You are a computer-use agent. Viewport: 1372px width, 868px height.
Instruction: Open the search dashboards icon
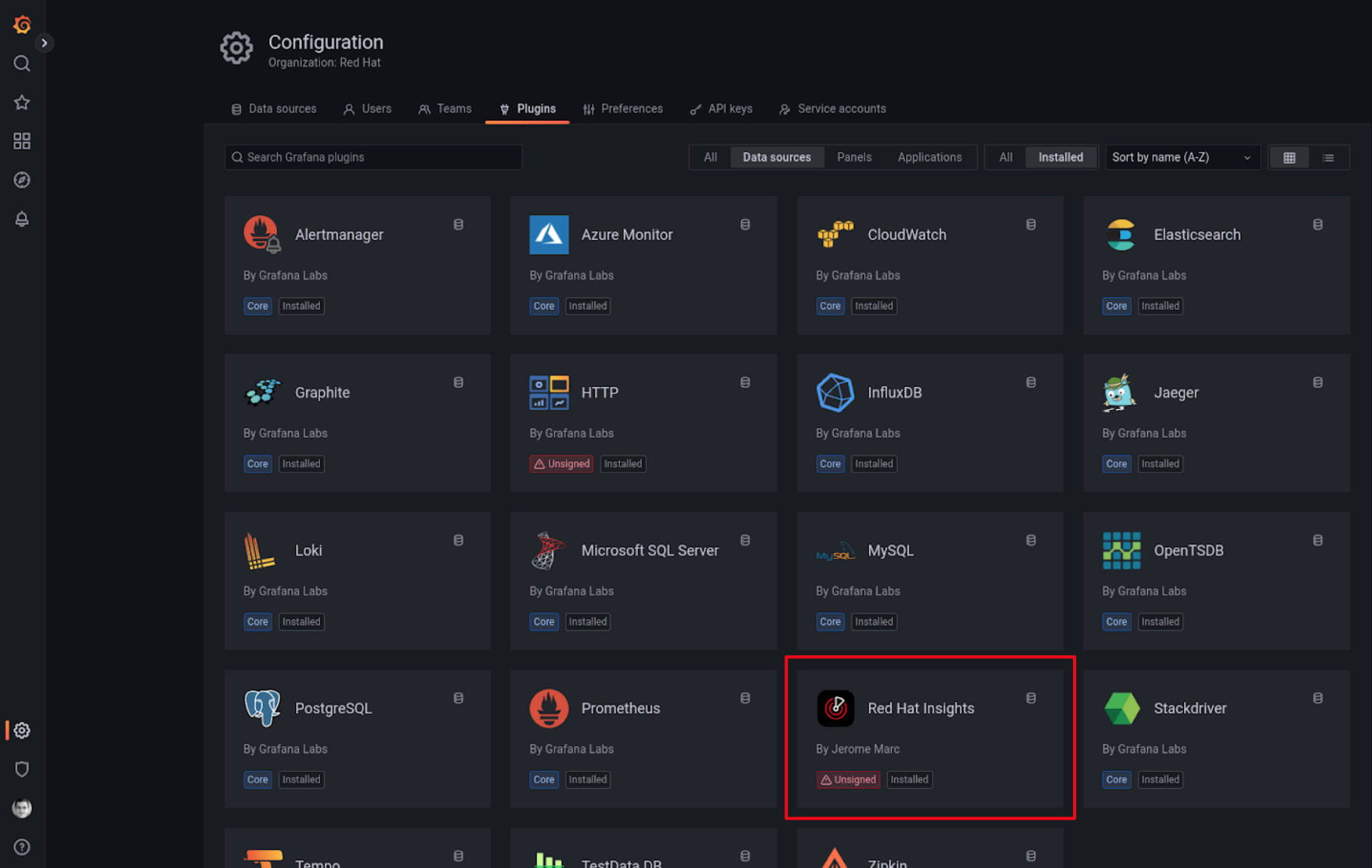coord(22,63)
